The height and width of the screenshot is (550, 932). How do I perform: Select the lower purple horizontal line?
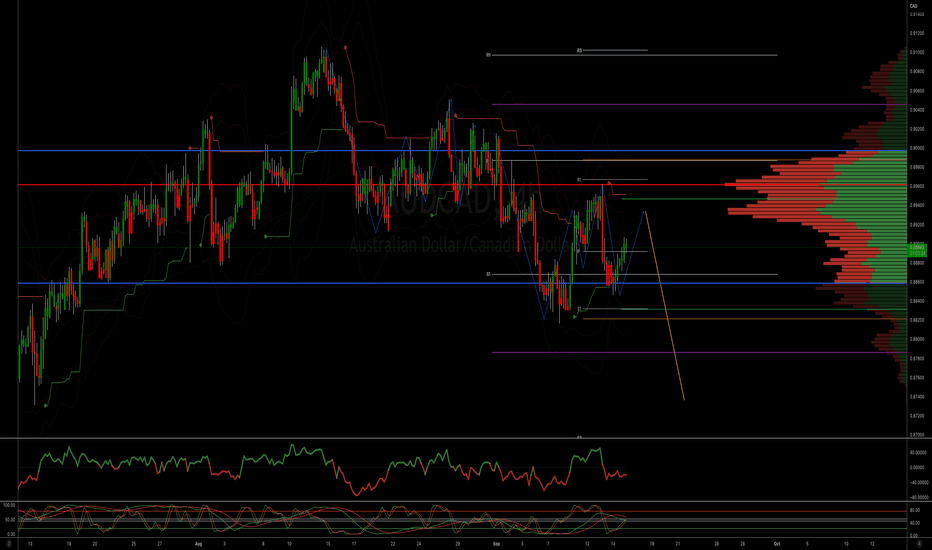point(699,353)
